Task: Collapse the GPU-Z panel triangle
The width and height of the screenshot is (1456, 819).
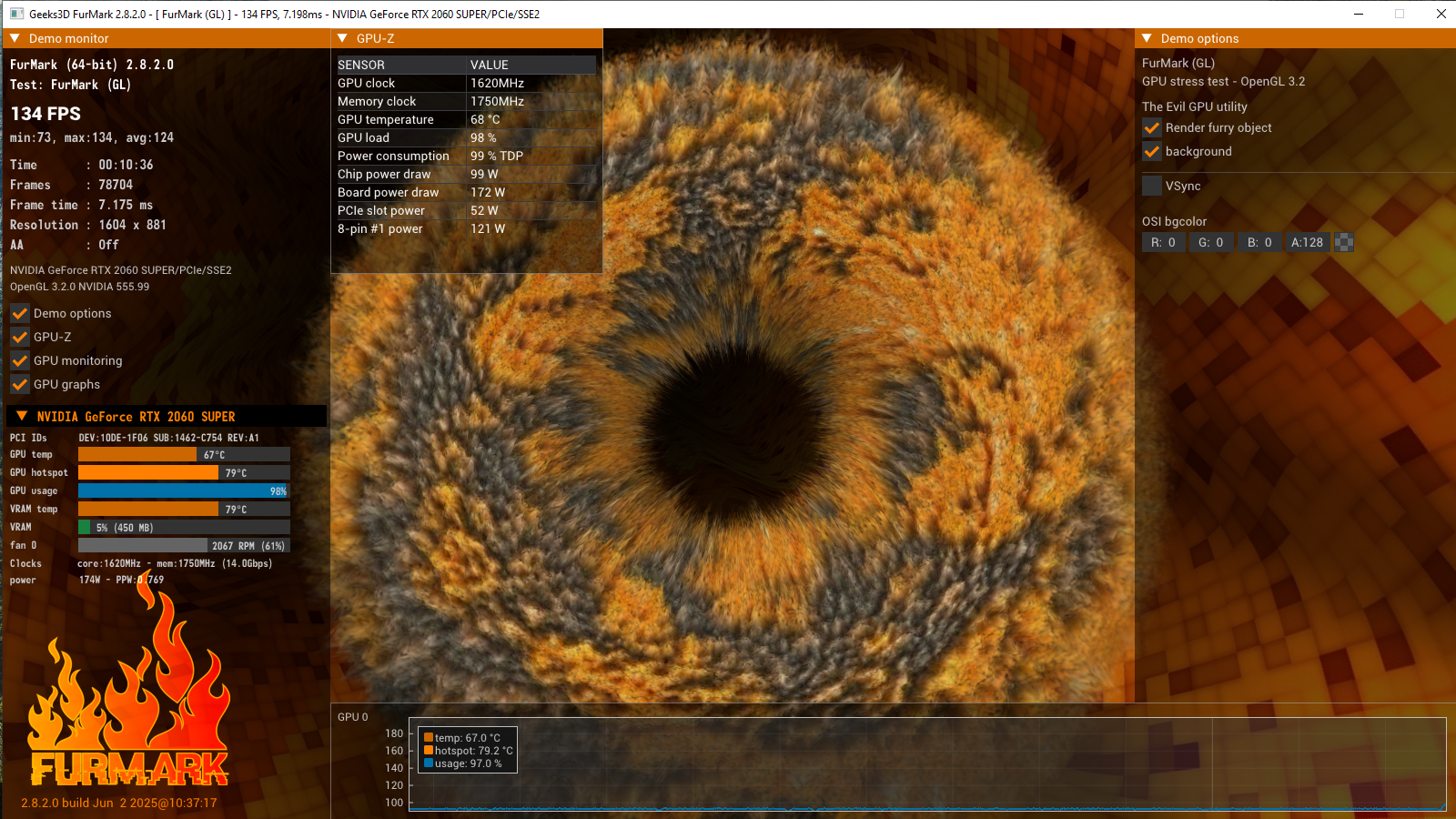Action: [x=343, y=38]
